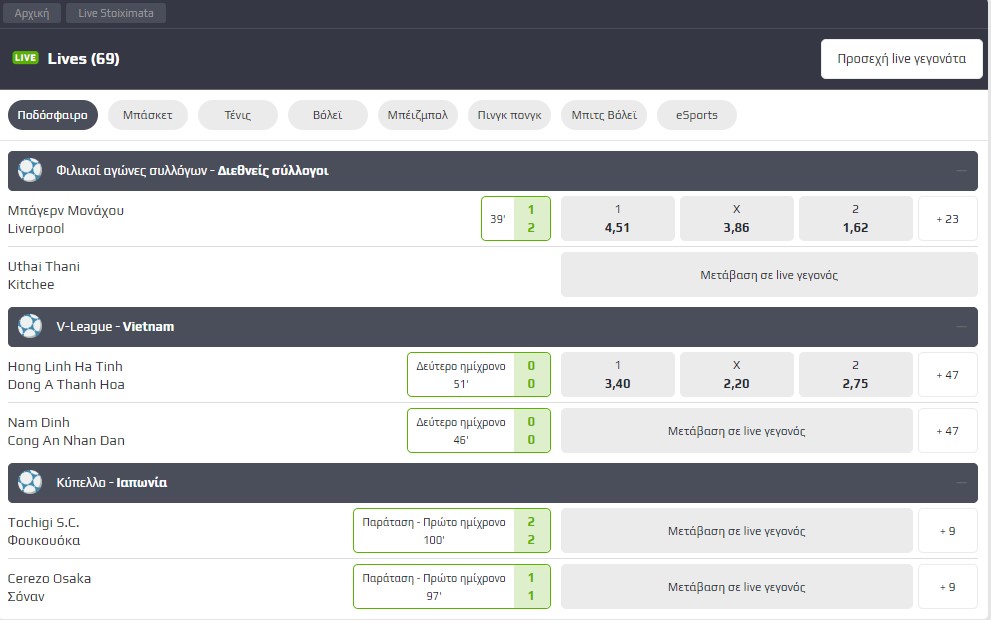Switch to the Μπιτς Βόλεϊ tab
The width and height of the screenshot is (991, 620).
point(604,115)
